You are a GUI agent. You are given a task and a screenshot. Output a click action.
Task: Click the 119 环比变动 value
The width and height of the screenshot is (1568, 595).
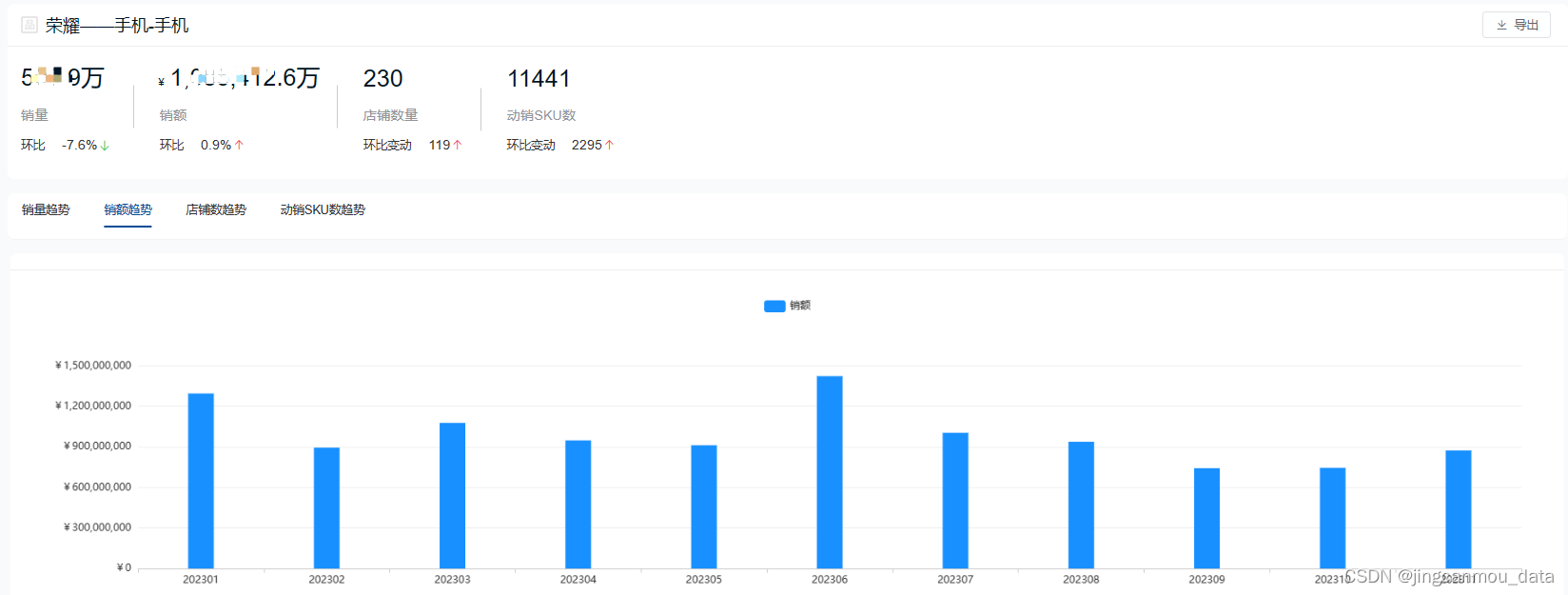440,145
